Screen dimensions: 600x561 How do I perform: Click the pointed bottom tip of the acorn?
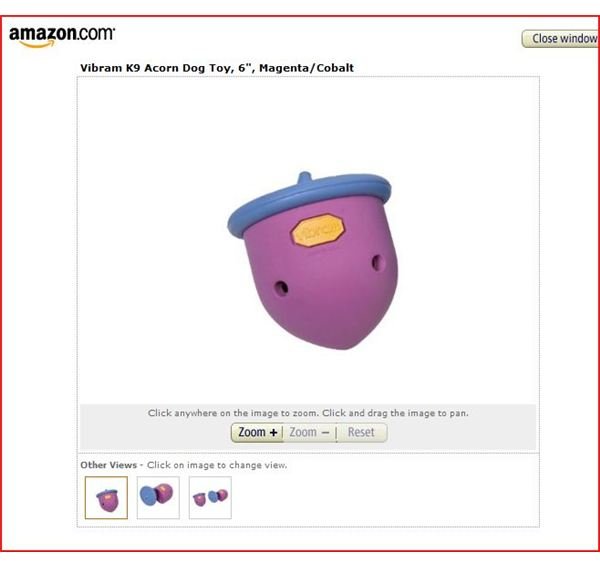point(346,342)
